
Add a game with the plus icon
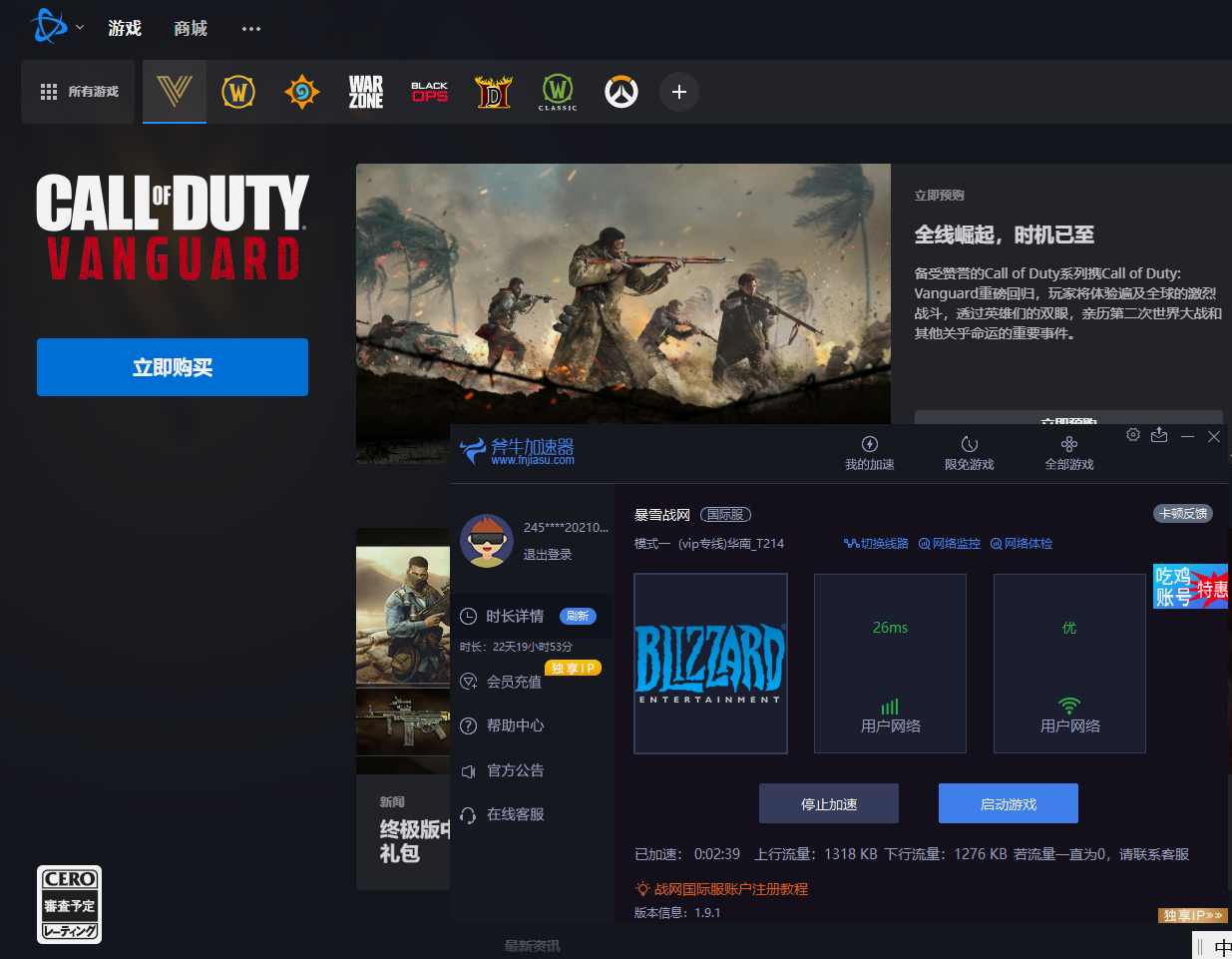pos(679,92)
